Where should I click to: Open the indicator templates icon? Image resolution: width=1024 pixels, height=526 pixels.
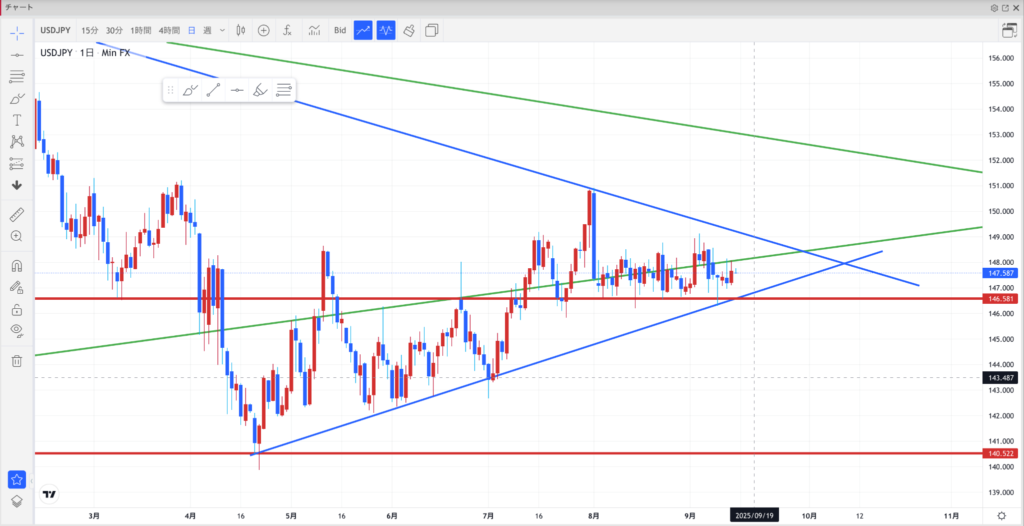click(x=315, y=30)
